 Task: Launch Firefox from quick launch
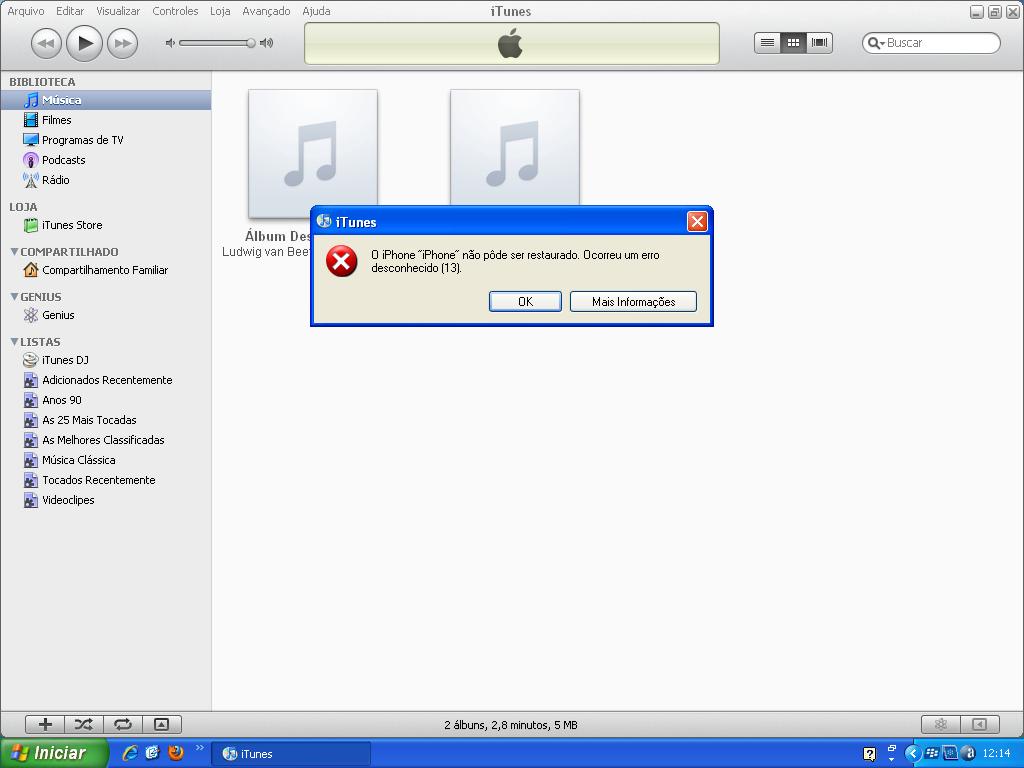point(176,753)
